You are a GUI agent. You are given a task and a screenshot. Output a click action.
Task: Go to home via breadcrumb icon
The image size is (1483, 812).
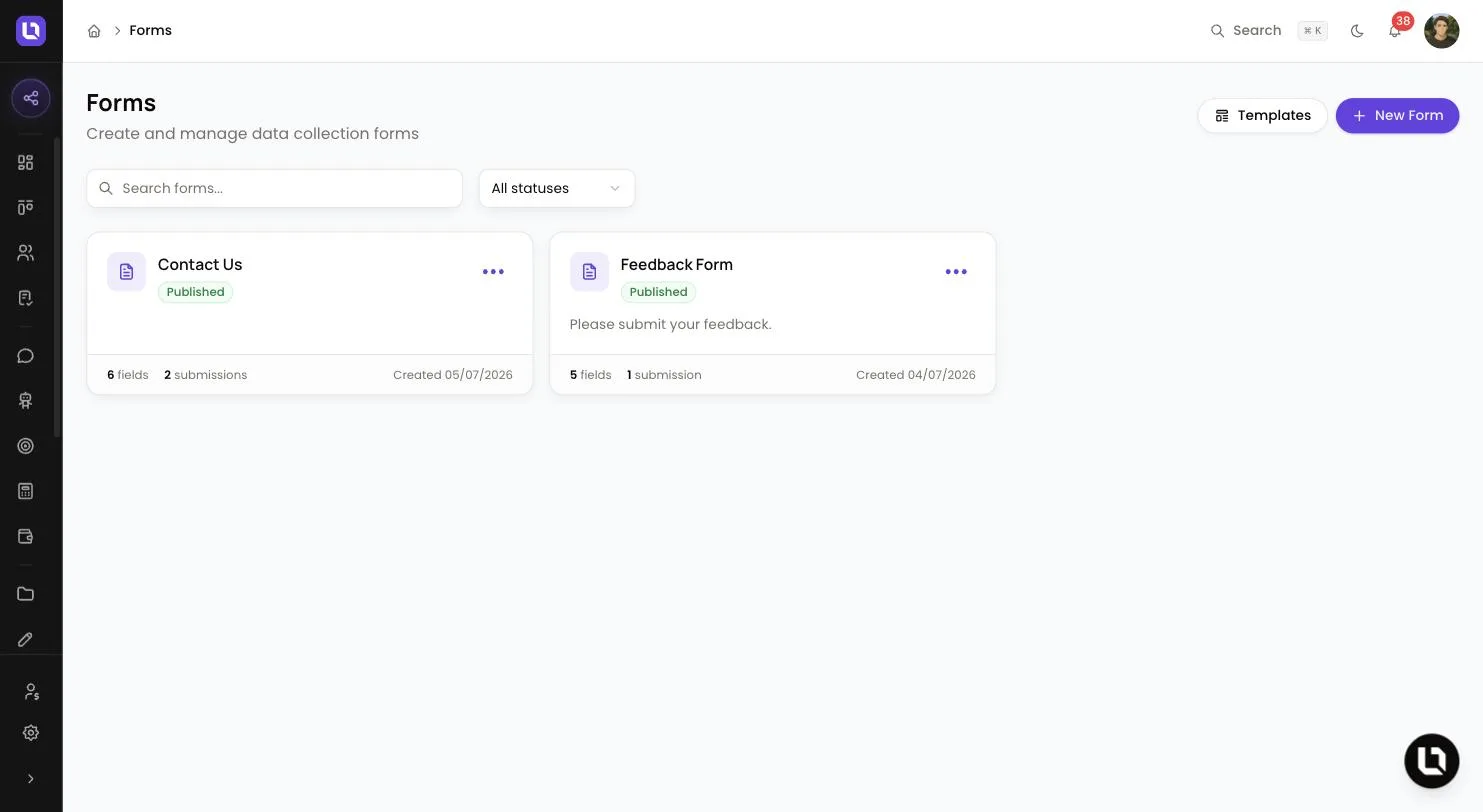[94, 31]
